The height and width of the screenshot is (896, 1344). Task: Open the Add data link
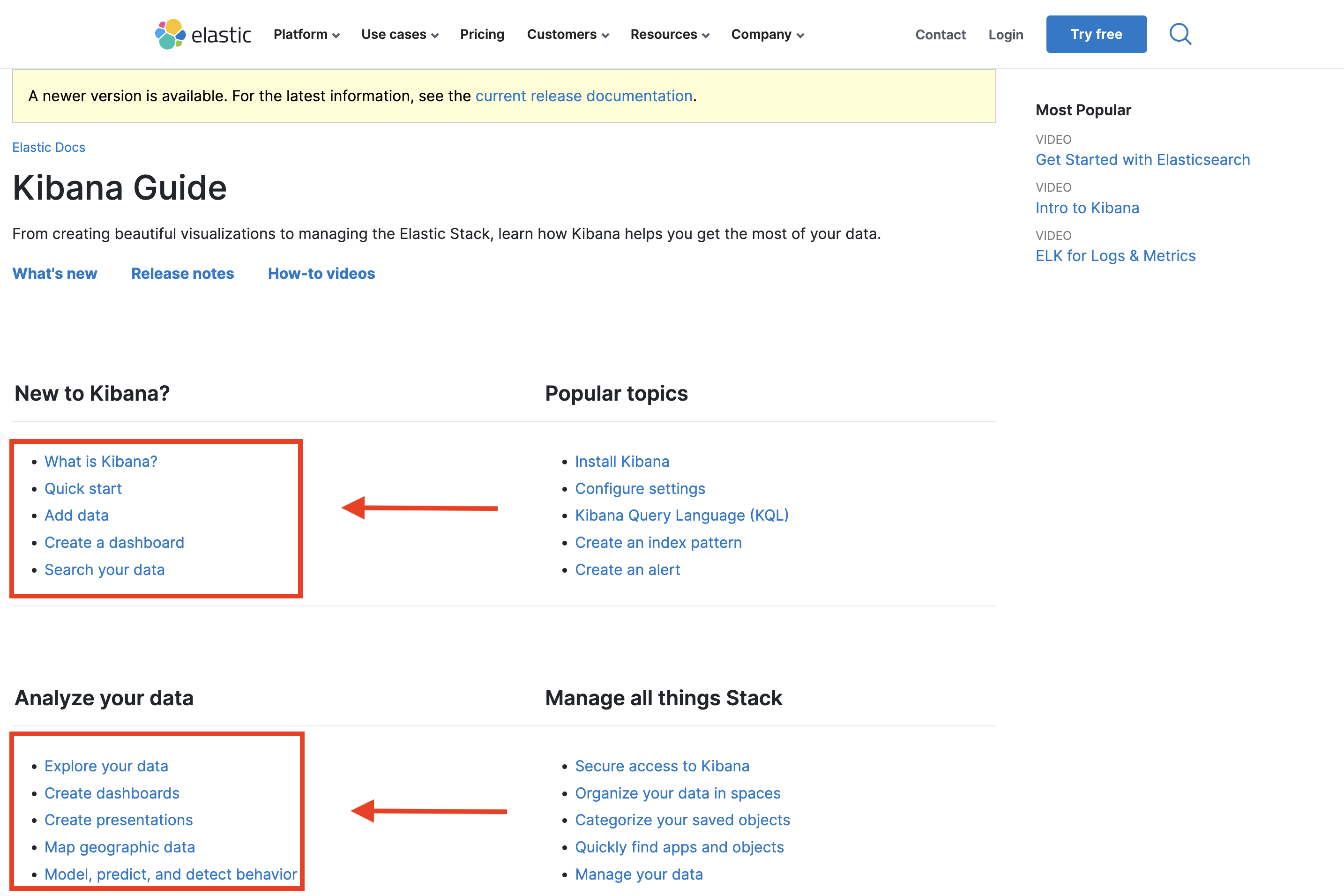[76, 515]
